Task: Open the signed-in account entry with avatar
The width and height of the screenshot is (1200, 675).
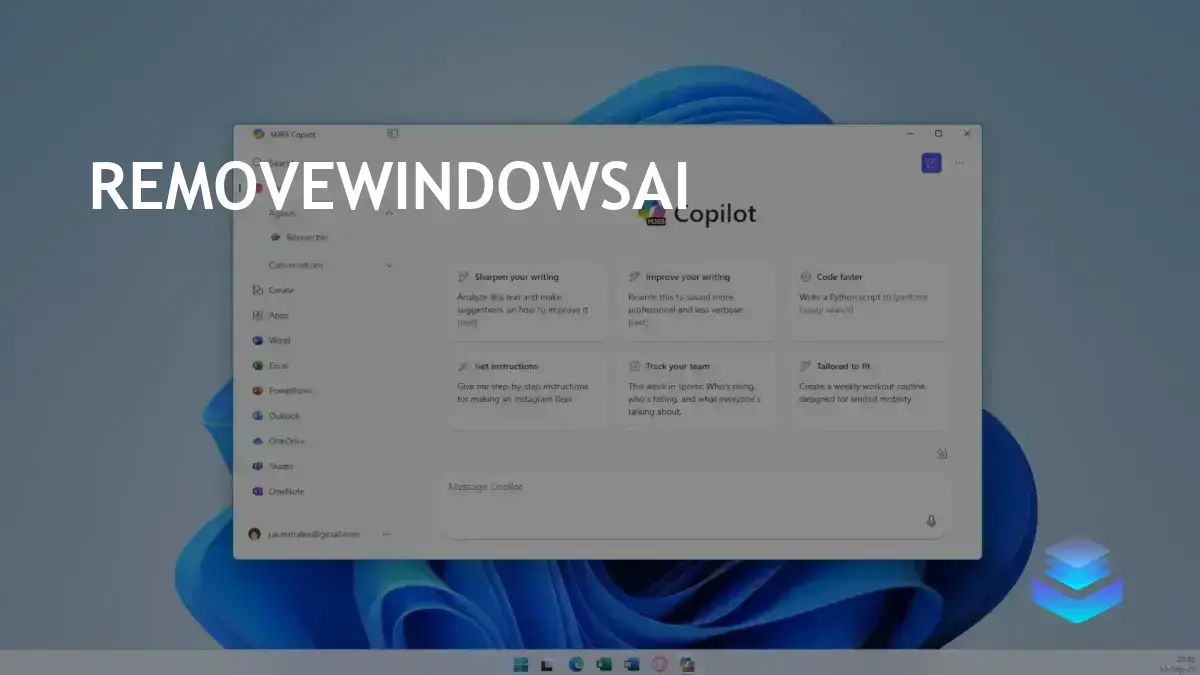Action: tap(305, 534)
